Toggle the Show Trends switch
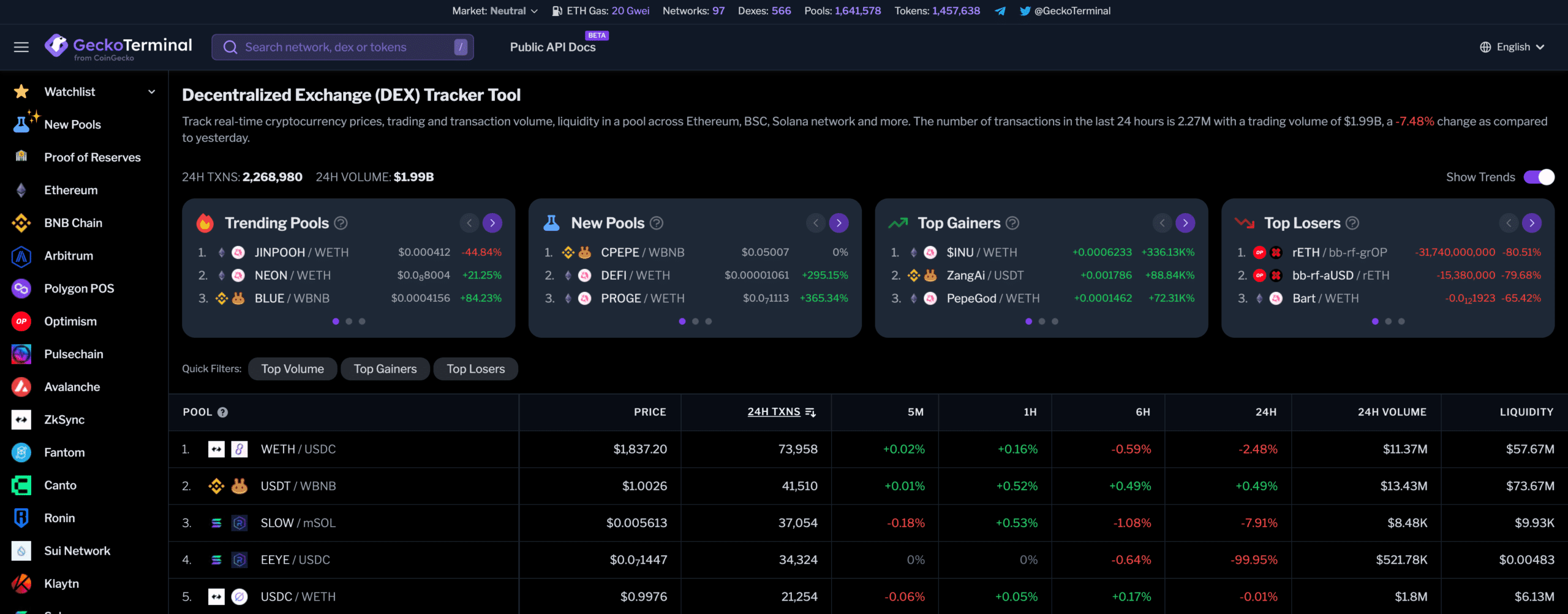Screen dimensions: 1568x614 coord(1539,177)
